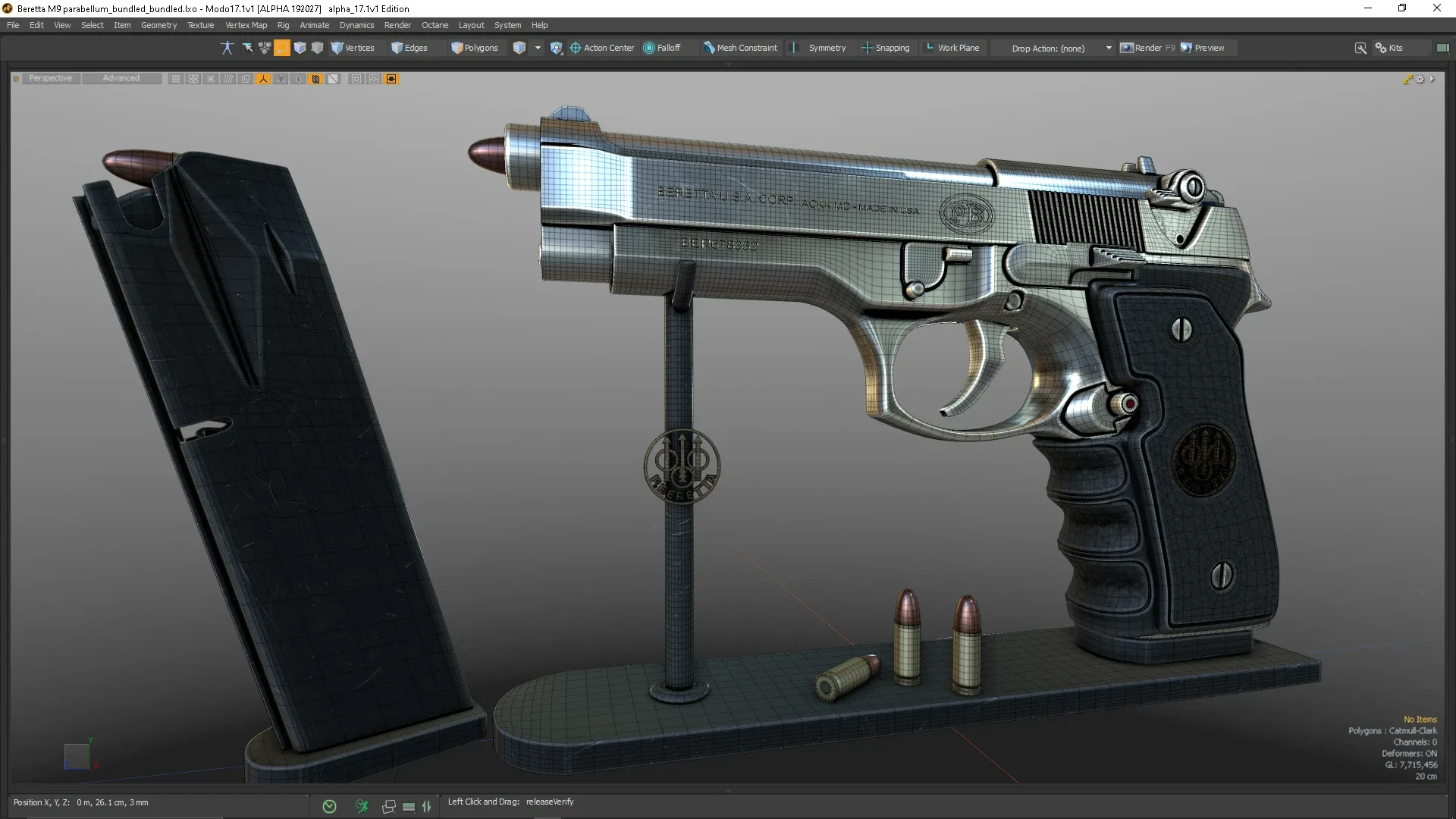1456x819 pixels.
Task: Click the cluster nodes toolbar icon
Action: pyautogui.click(x=265, y=48)
